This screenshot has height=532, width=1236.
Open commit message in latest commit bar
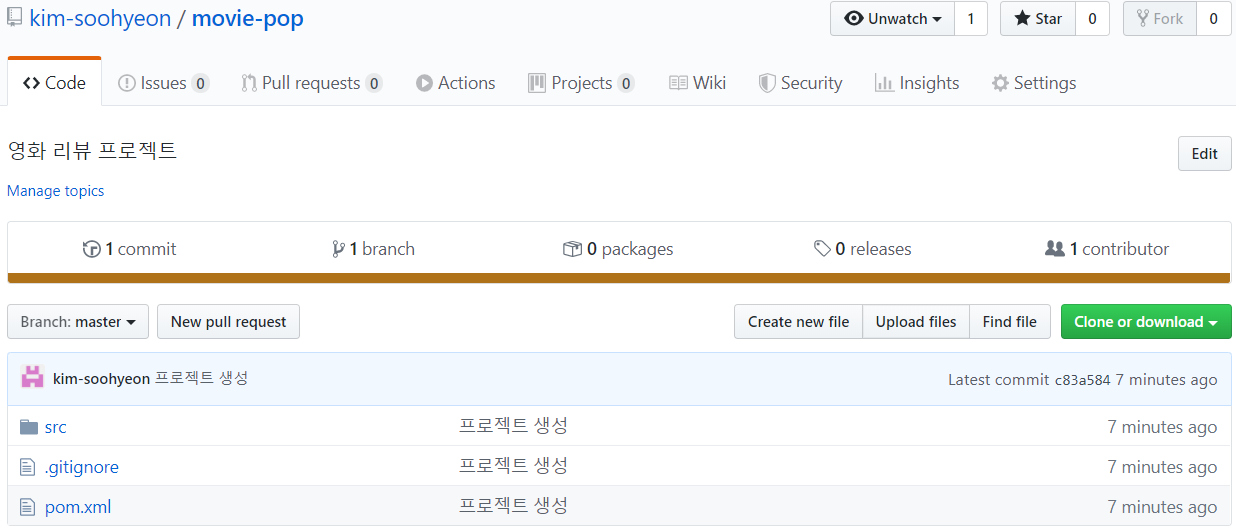pyautogui.click(x=201, y=378)
